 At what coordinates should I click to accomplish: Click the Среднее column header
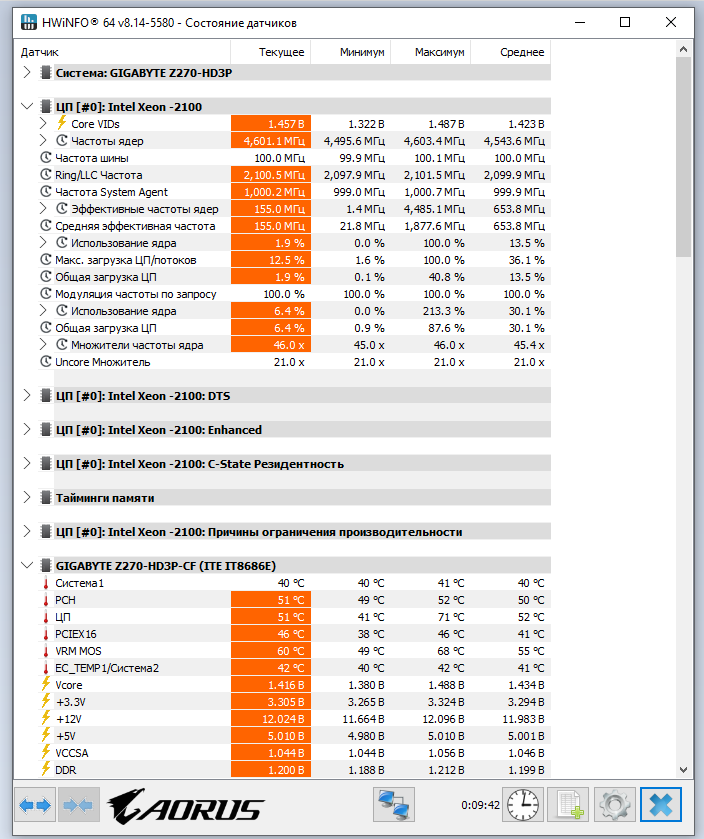click(510, 52)
